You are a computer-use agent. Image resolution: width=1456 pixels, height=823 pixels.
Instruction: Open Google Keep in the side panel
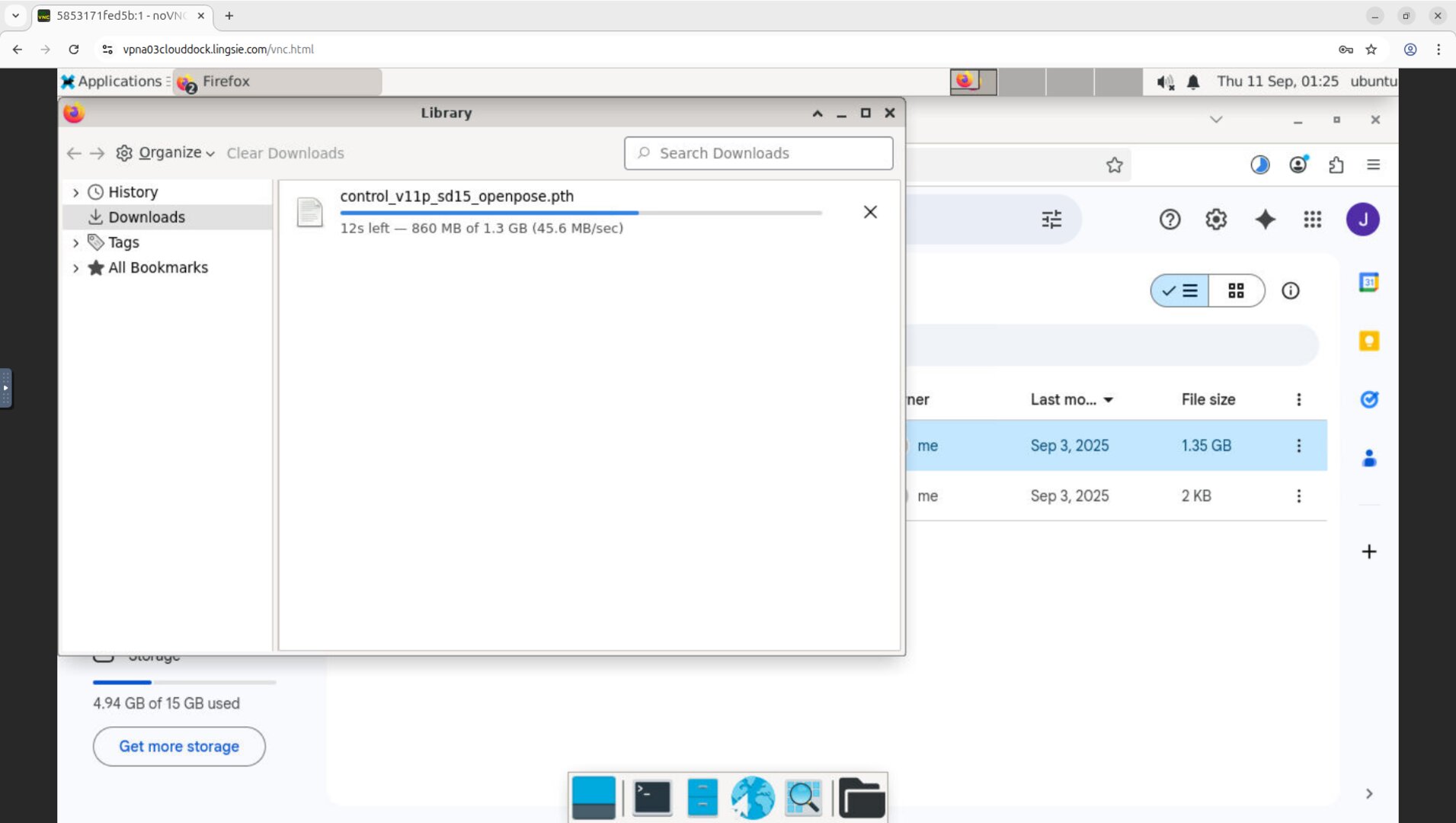(x=1368, y=341)
